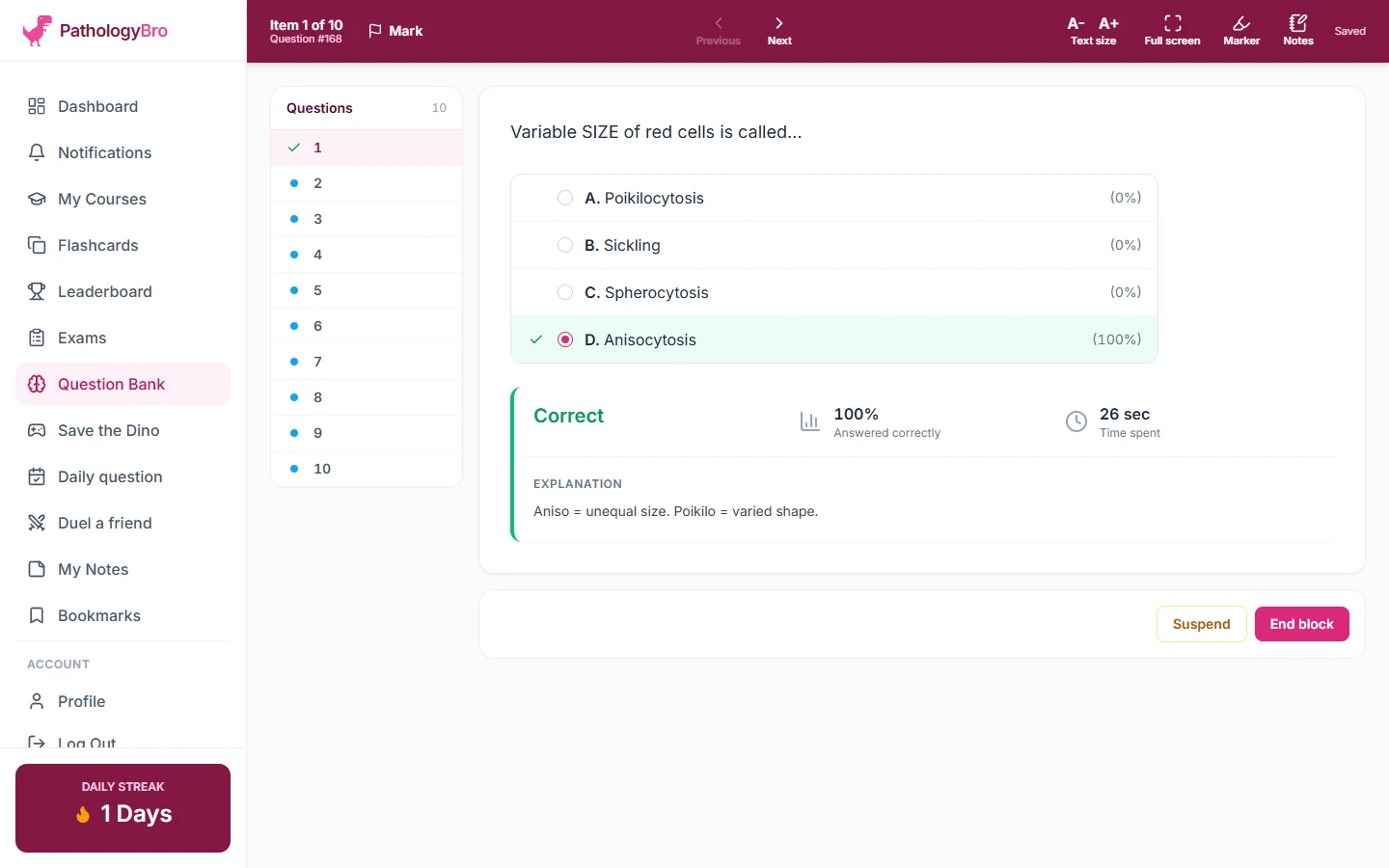Open the Notes editor in toolbar
This screenshot has height=868, width=1389.
click(1298, 31)
